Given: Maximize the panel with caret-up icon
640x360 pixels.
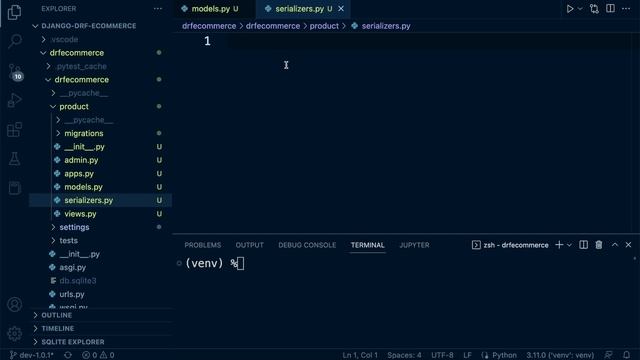Looking at the screenshot, I should click(615, 244).
